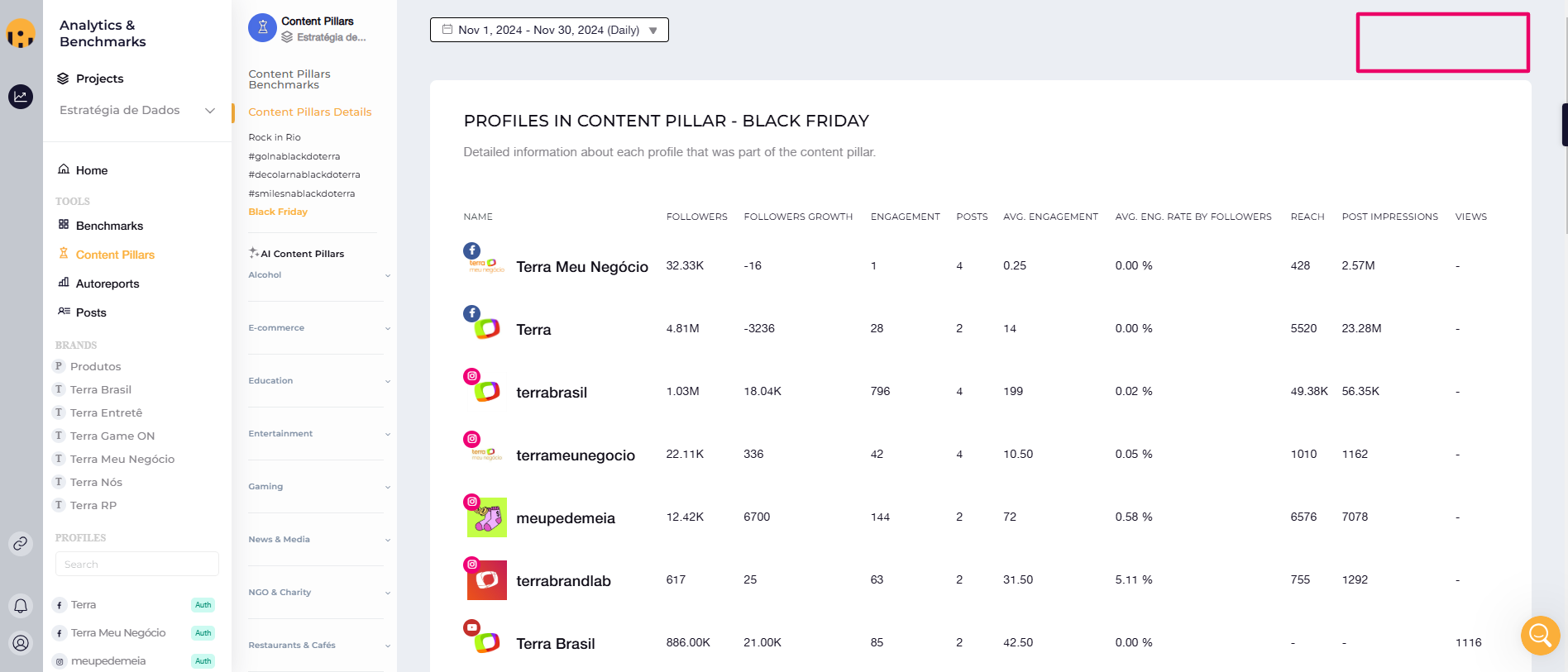Click the Terra Game ON brand

tap(112, 436)
